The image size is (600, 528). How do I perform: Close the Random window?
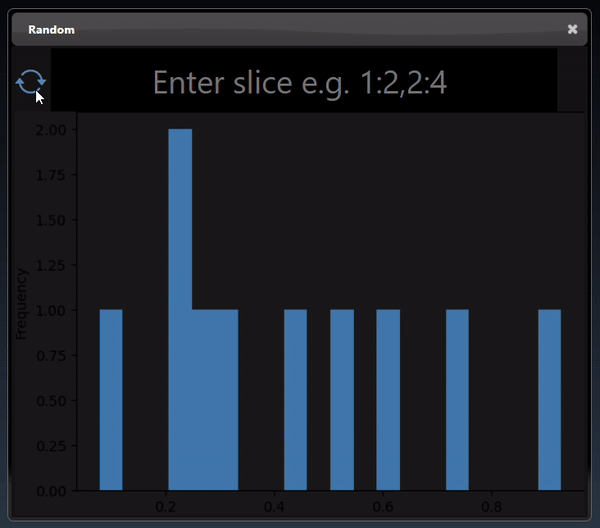click(x=572, y=29)
